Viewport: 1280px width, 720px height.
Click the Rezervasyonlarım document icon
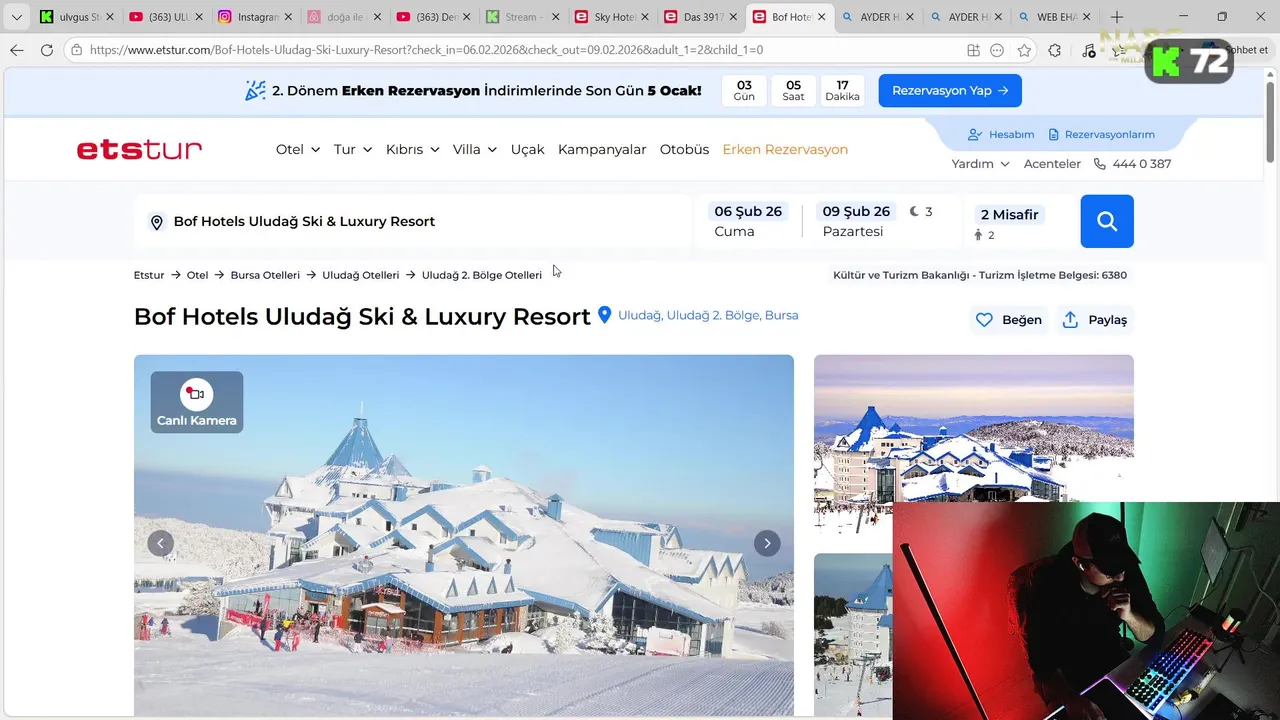point(1053,134)
